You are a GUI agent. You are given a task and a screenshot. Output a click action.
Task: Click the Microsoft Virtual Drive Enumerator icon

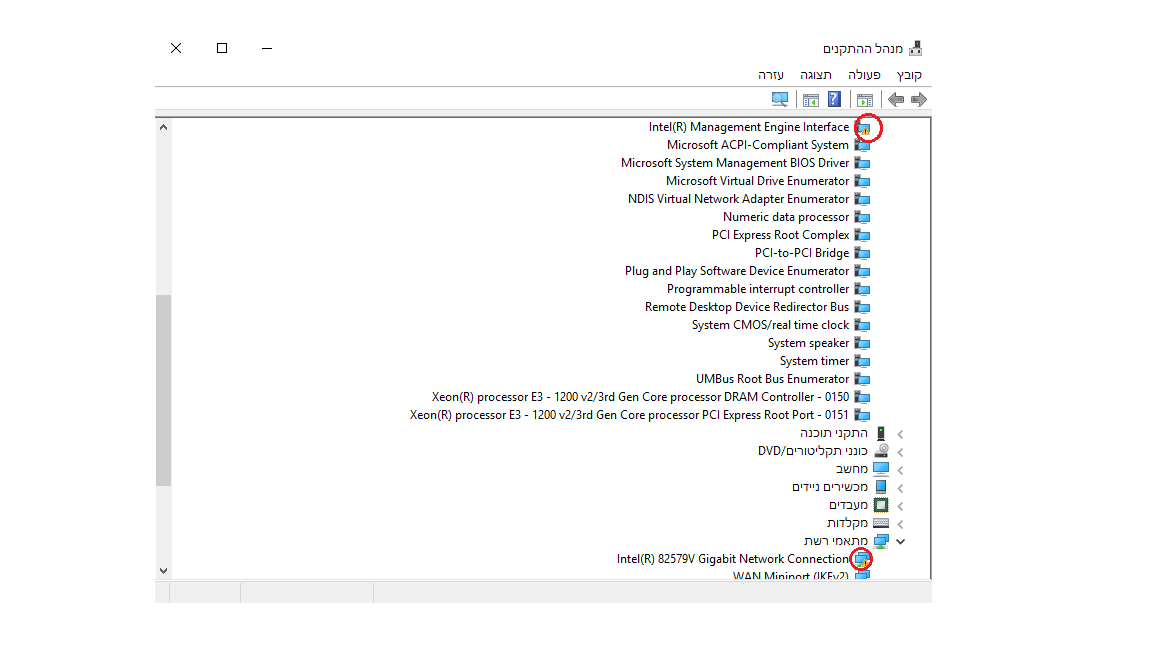863,181
